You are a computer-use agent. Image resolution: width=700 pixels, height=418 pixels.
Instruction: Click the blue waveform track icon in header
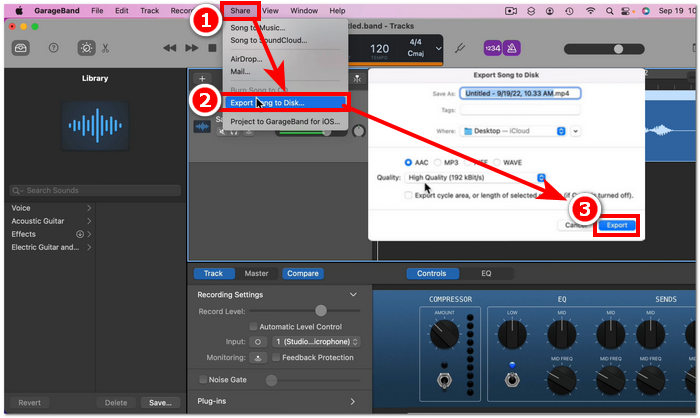[x=202, y=127]
